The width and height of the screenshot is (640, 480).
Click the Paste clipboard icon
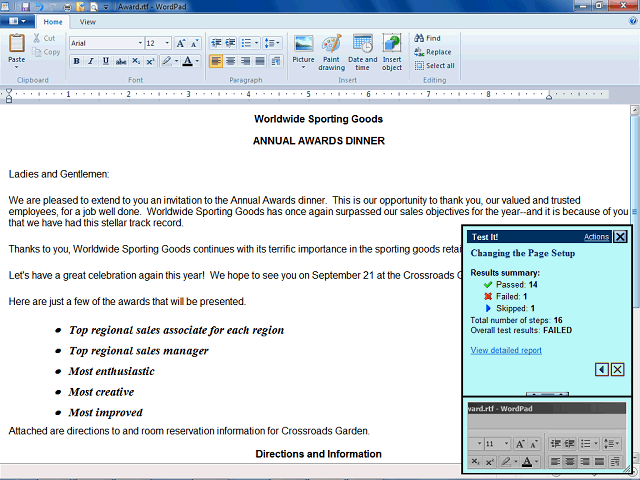pos(17,43)
